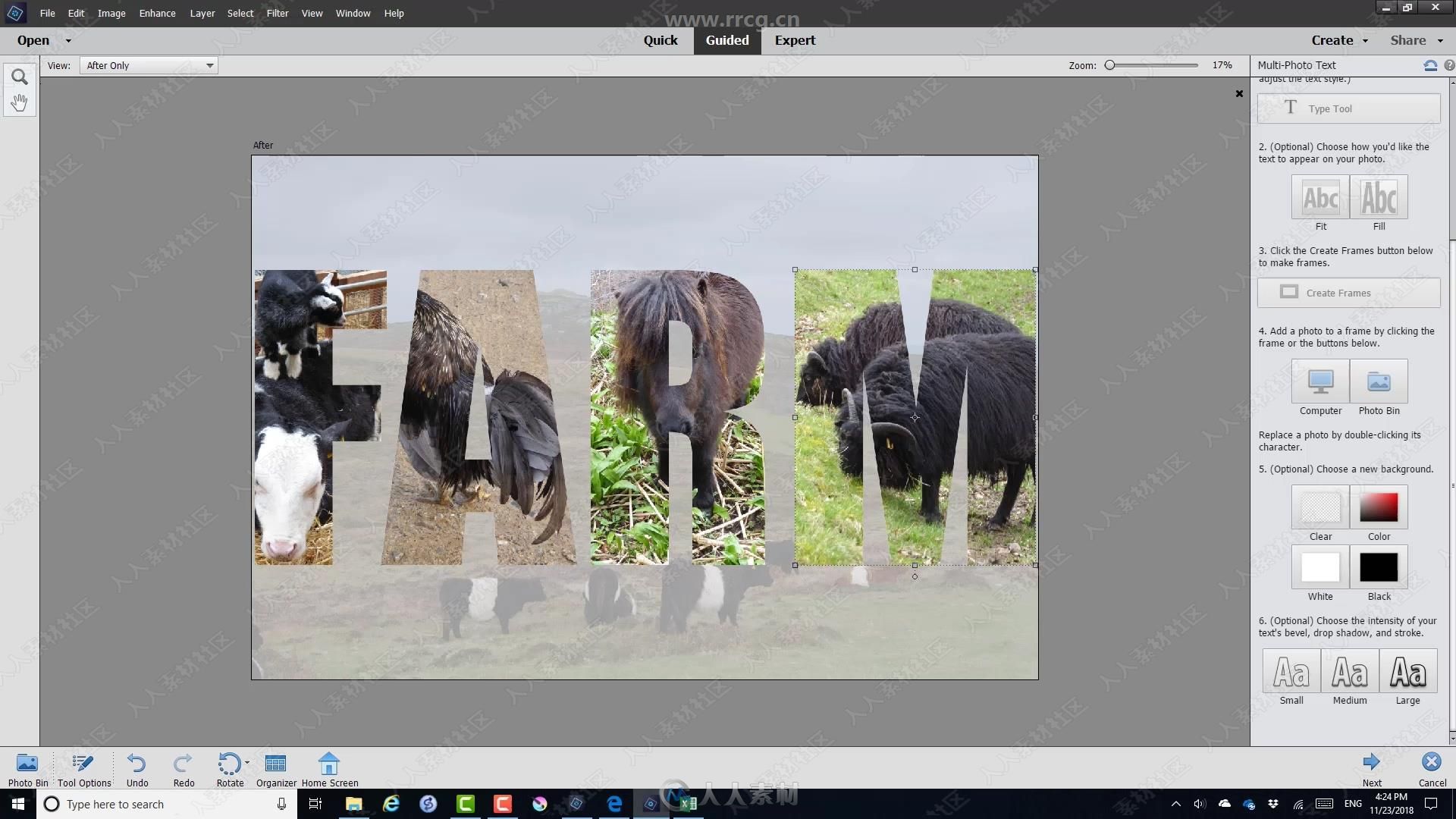Expand the Open dropdown arrow
The image size is (1456, 819).
click(x=67, y=40)
